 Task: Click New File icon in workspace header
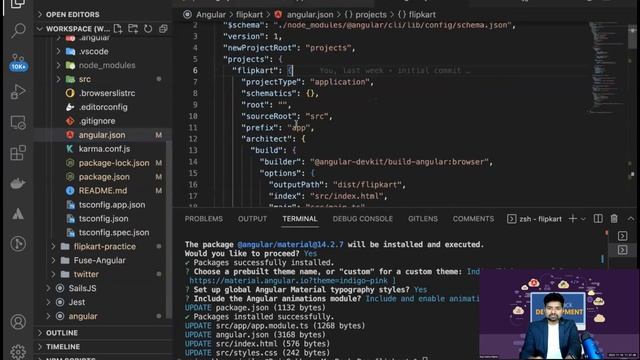[x=118, y=29]
